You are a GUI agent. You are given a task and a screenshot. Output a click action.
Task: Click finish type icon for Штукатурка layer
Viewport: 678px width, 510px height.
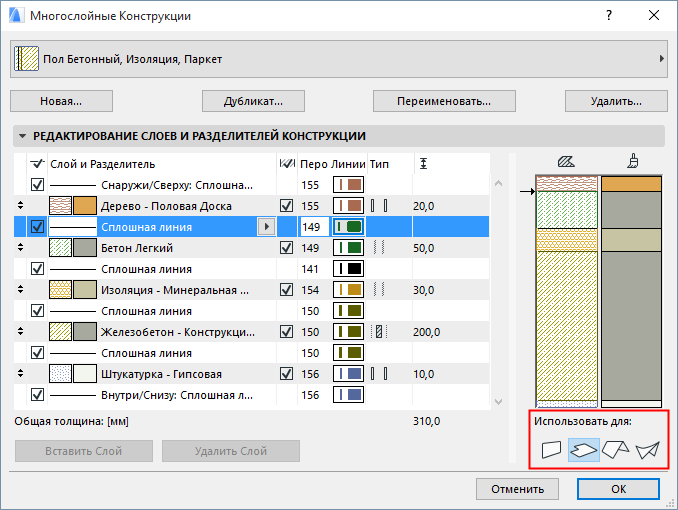(x=379, y=374)
